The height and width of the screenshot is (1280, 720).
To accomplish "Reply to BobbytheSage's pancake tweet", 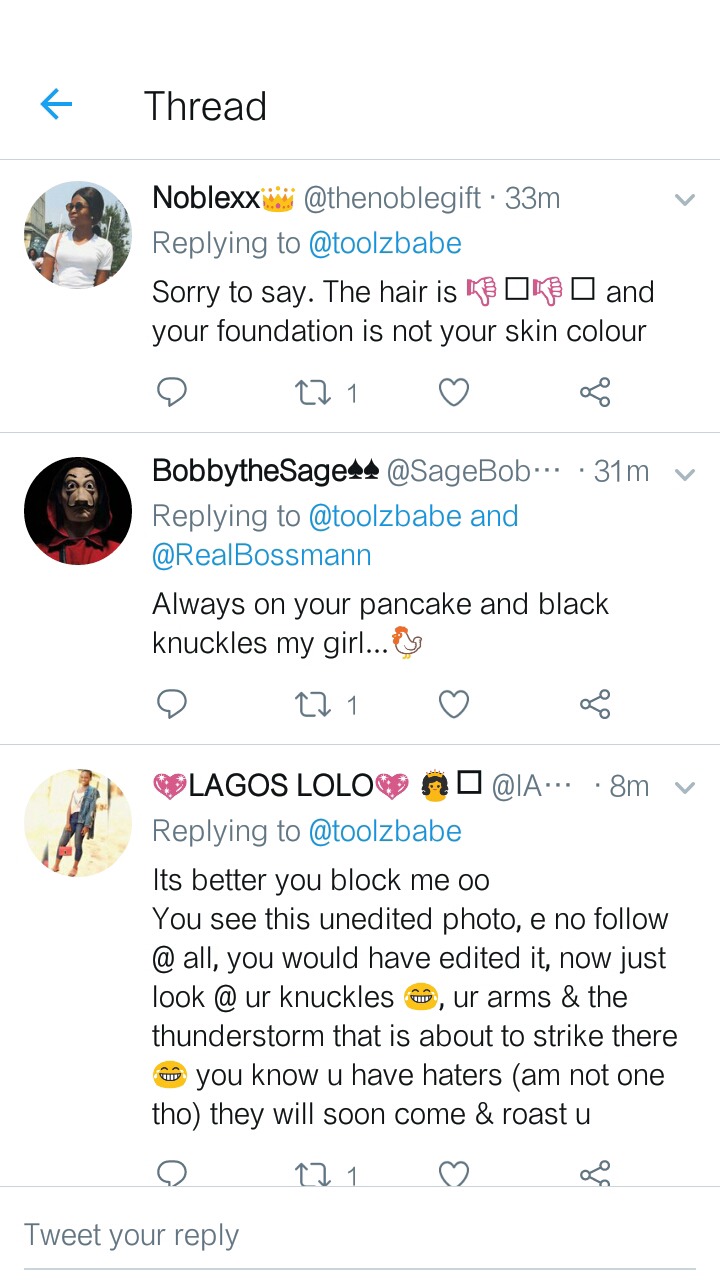I will click(172, 705).
